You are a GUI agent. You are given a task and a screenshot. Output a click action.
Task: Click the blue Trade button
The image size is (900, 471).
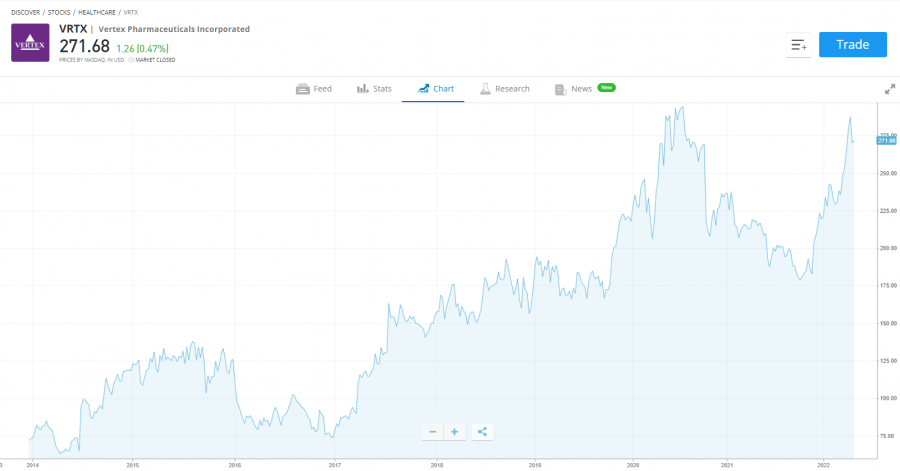tap(852, 45)
